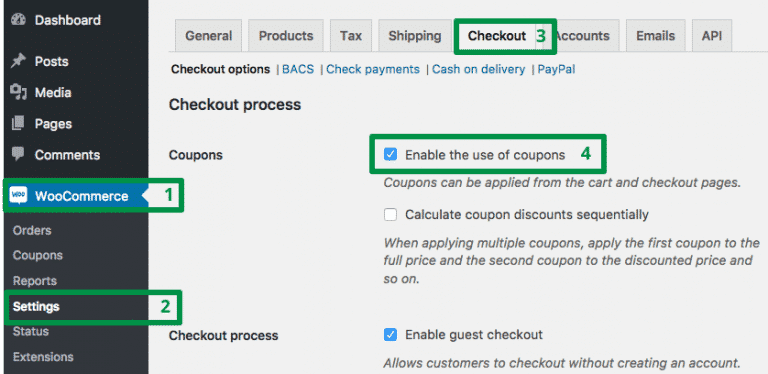This screenshot has width=768, height=374.
Task: Open the Products settings tab
Action: point(286,36)
